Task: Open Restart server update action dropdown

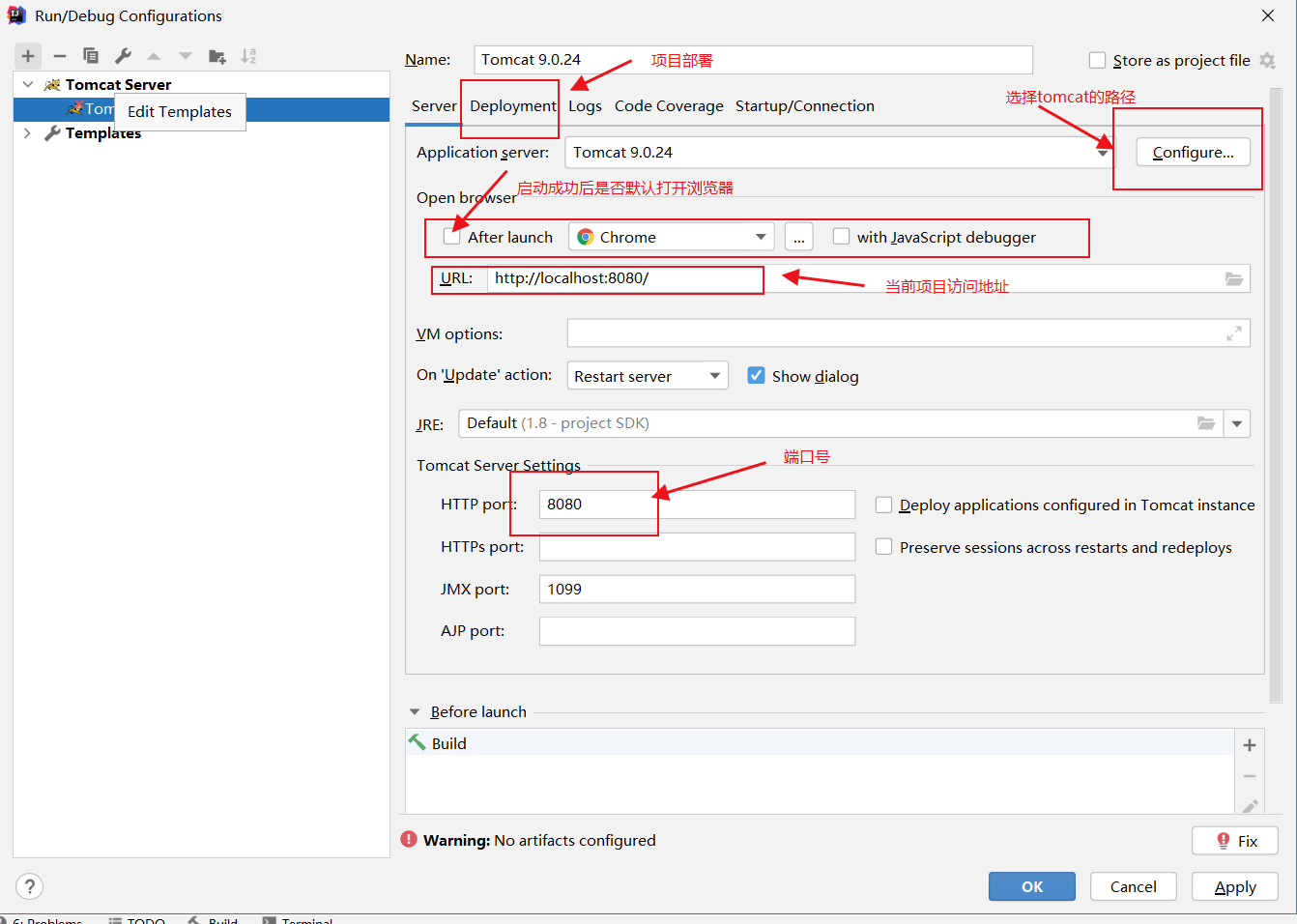Action: [x=648, y=376]
